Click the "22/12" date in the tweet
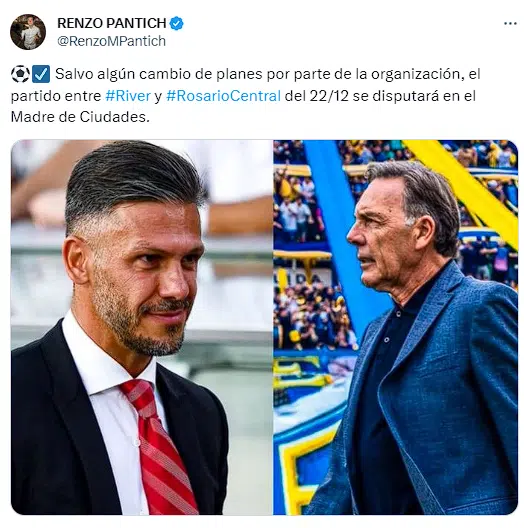The image size is (524, 528). pyautogui.click(x=329, y=96)
